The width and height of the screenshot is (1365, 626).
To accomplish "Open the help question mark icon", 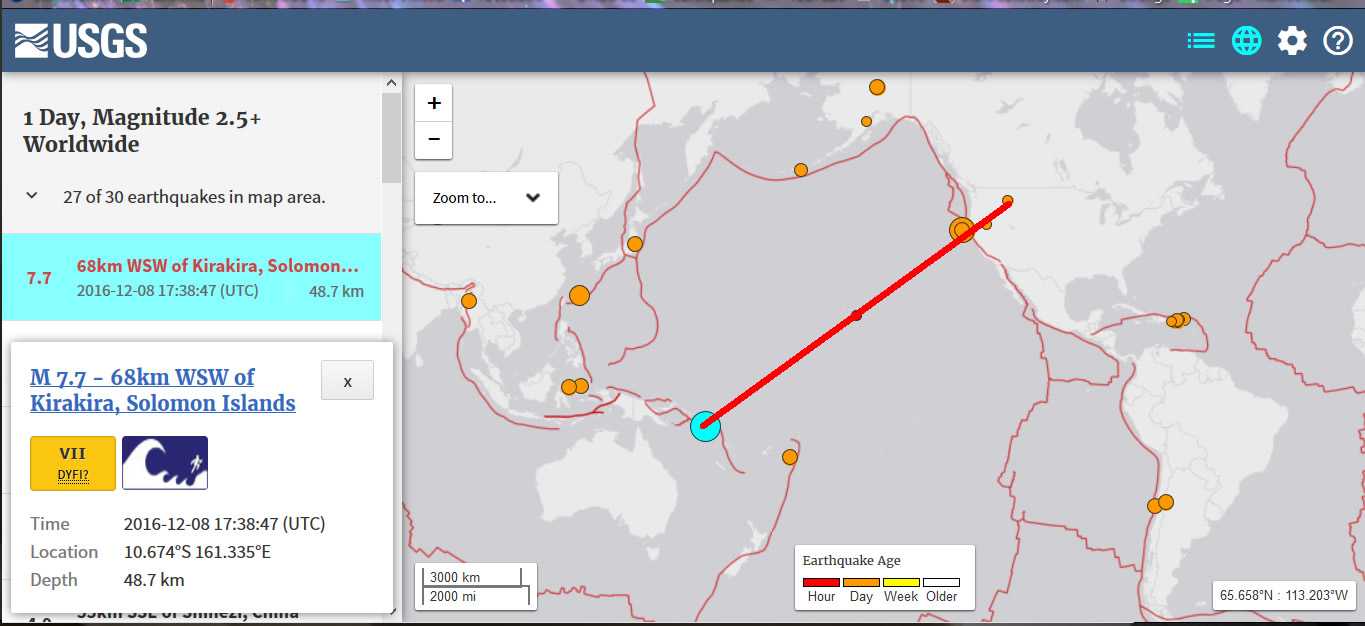I will click(1338, 41).
